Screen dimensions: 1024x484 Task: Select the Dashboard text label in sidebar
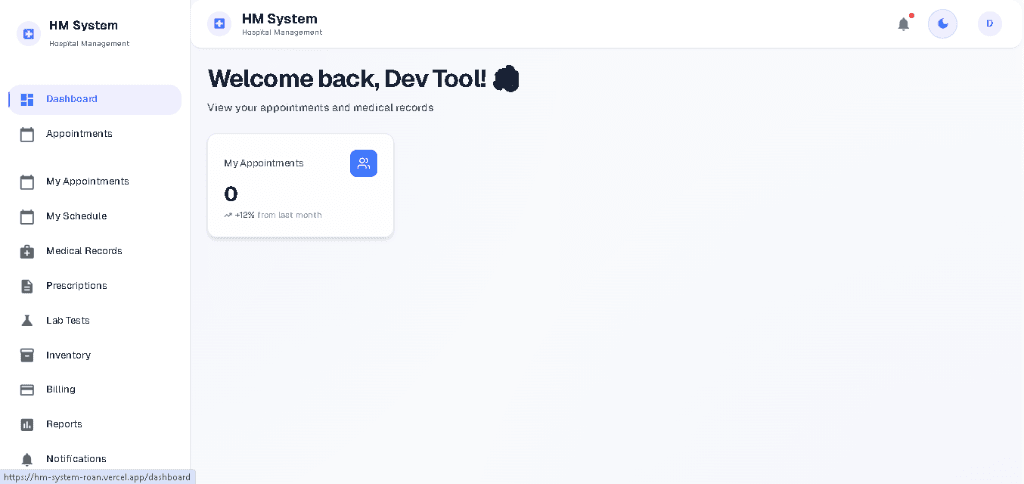pos(72,99)
